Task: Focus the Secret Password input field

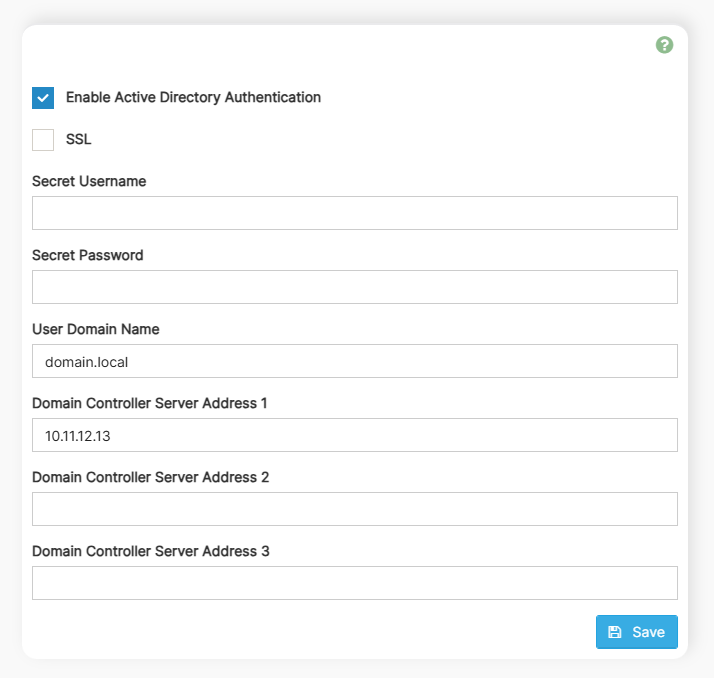Action: coord(354,287)
